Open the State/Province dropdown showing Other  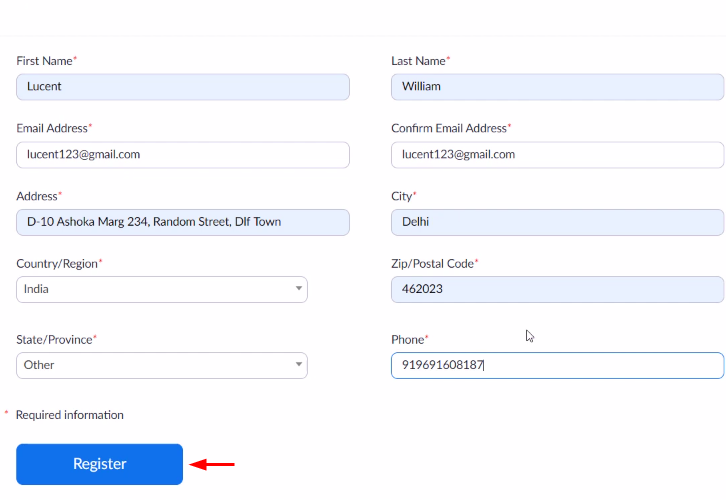162,366
